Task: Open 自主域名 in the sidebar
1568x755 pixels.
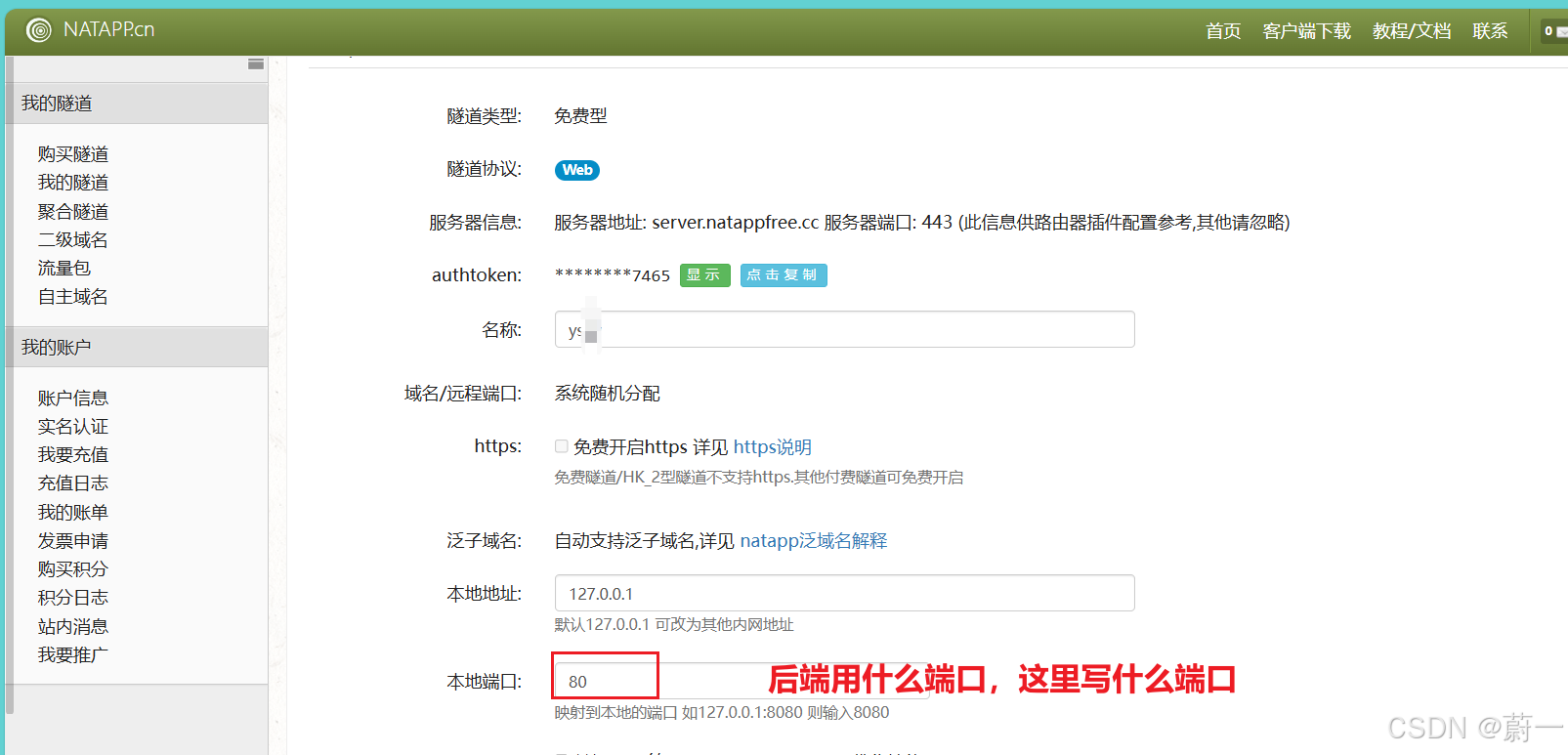Action: (73, 297)
